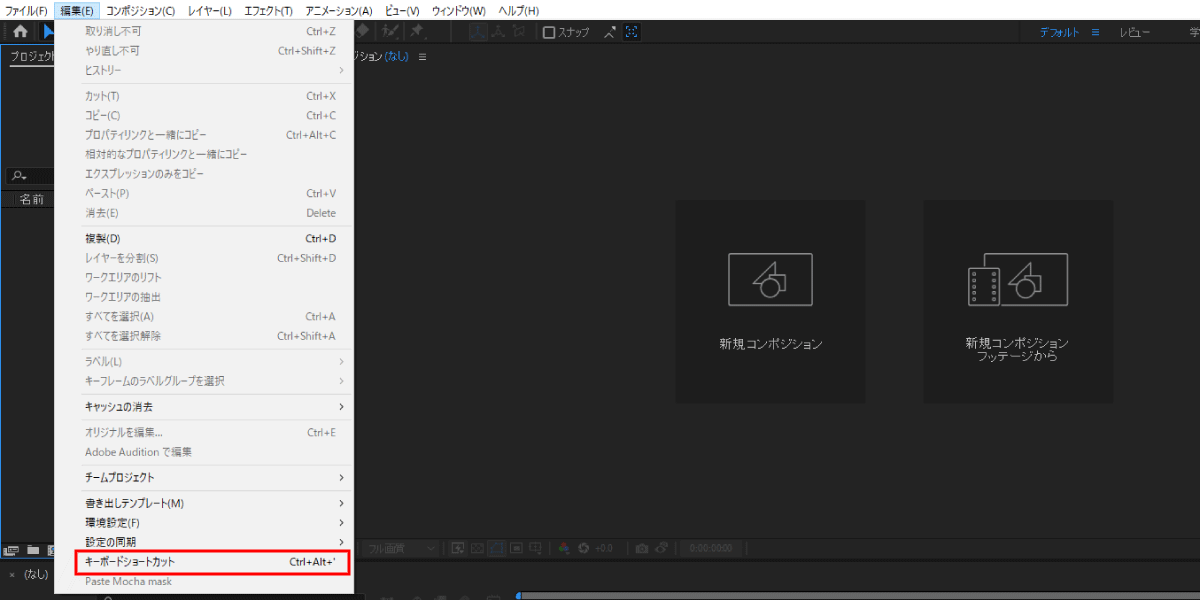Open the ウィンドウ(W) menu
Image resolution: width=1200 pixels, height=600 pixels.
point(459,10)
